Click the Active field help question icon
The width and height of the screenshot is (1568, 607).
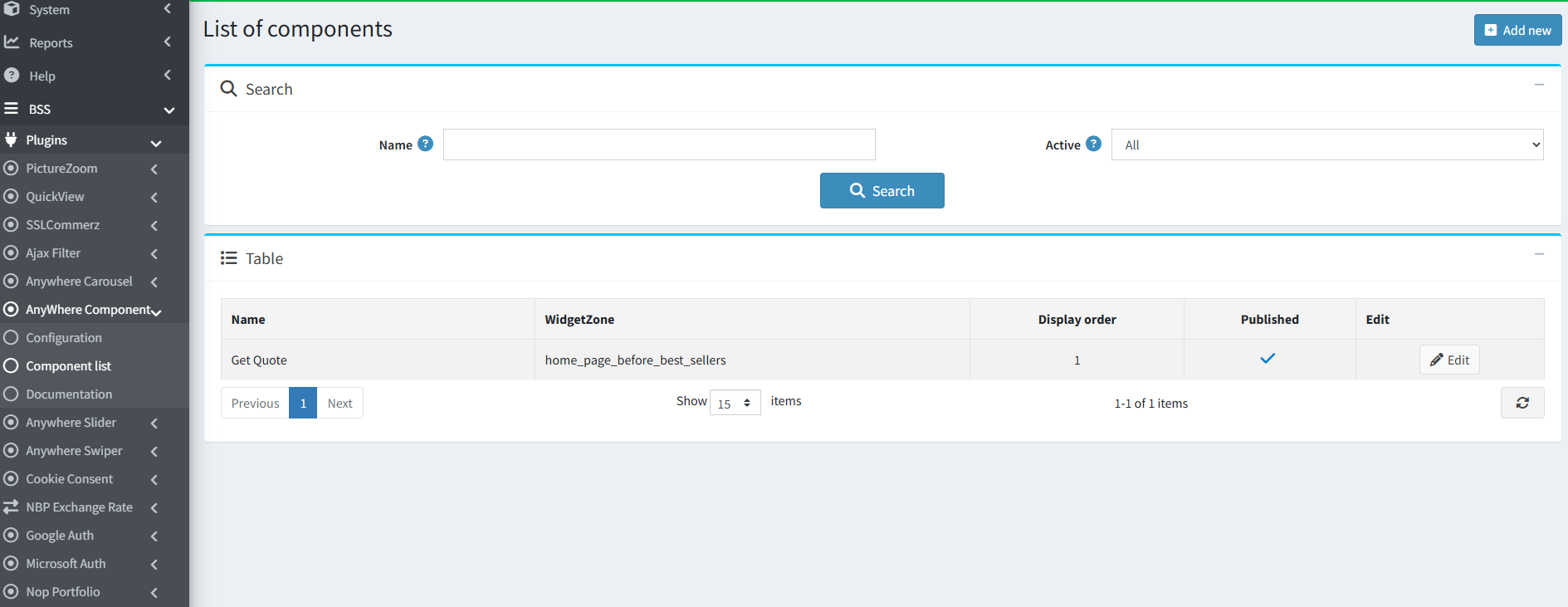pyautogui.click(x=1093, y=144)
